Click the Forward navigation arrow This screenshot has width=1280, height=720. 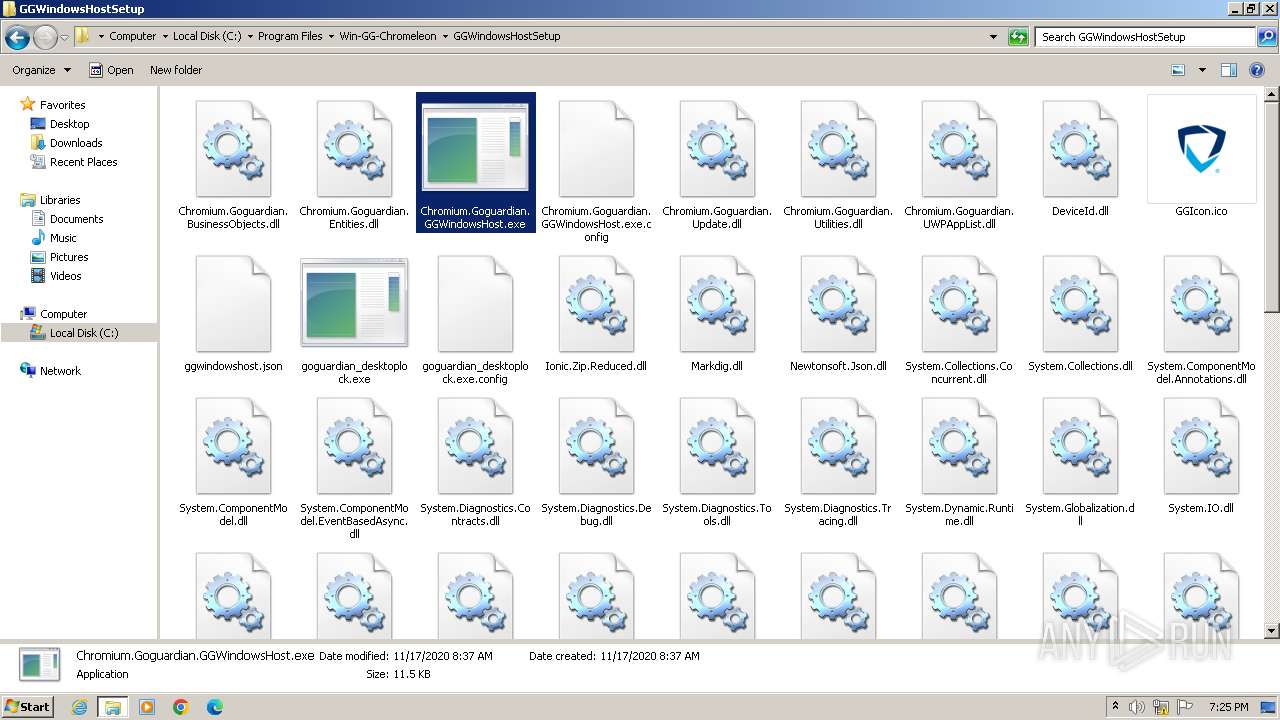click(45, 38)
